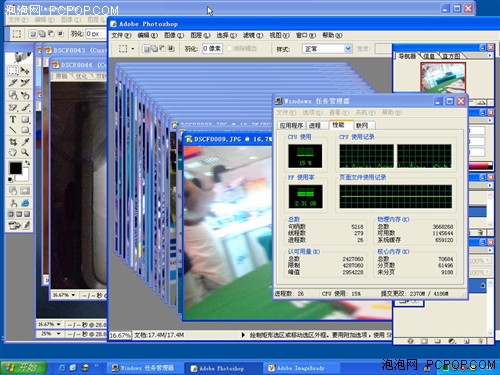This screenshot has width=500, height=375.
Task: Choose Subtract from selection mode button
Action: point(163,49)
